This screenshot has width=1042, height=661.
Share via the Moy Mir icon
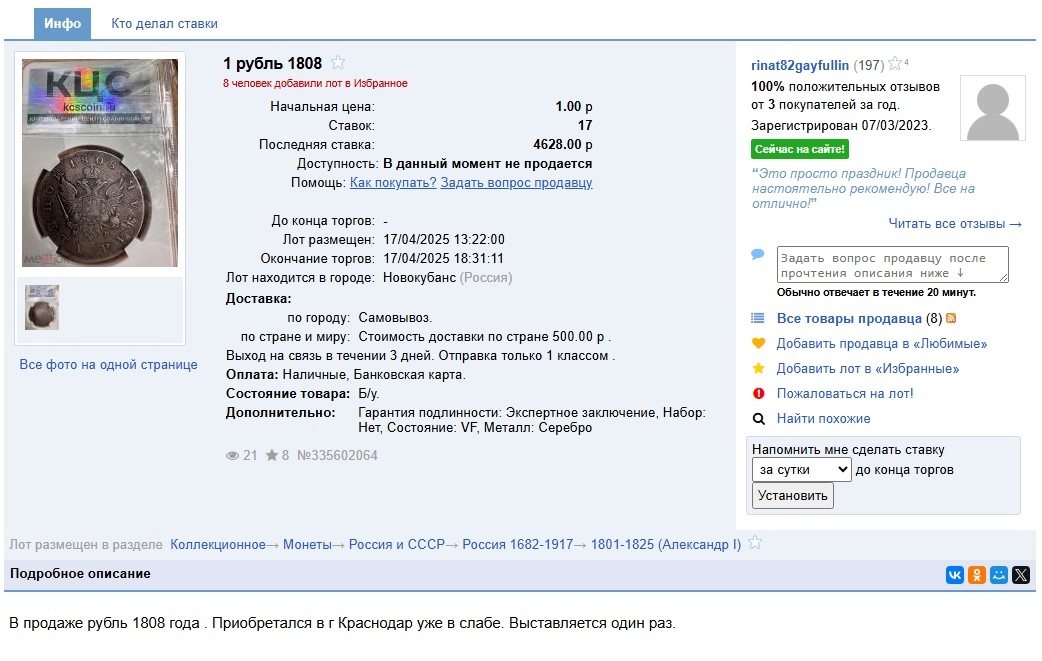(998, 575)
